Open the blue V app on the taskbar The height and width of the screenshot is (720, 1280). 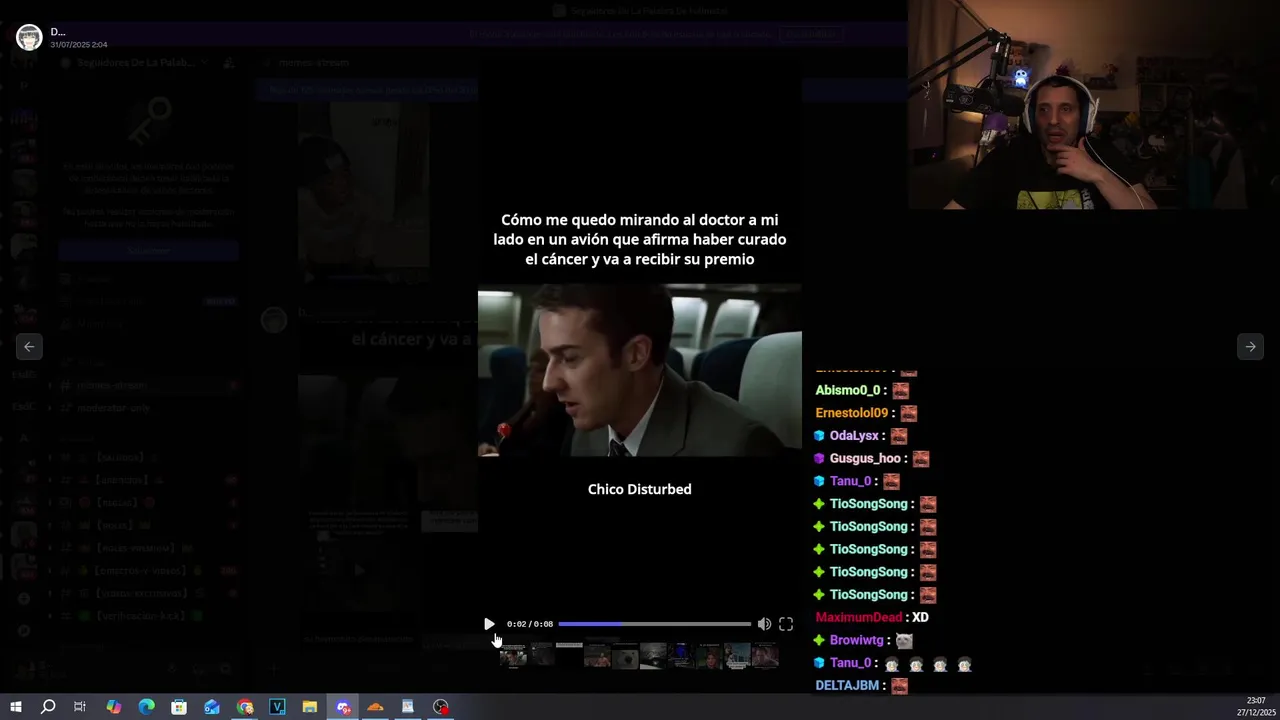(x=277, y=707)
